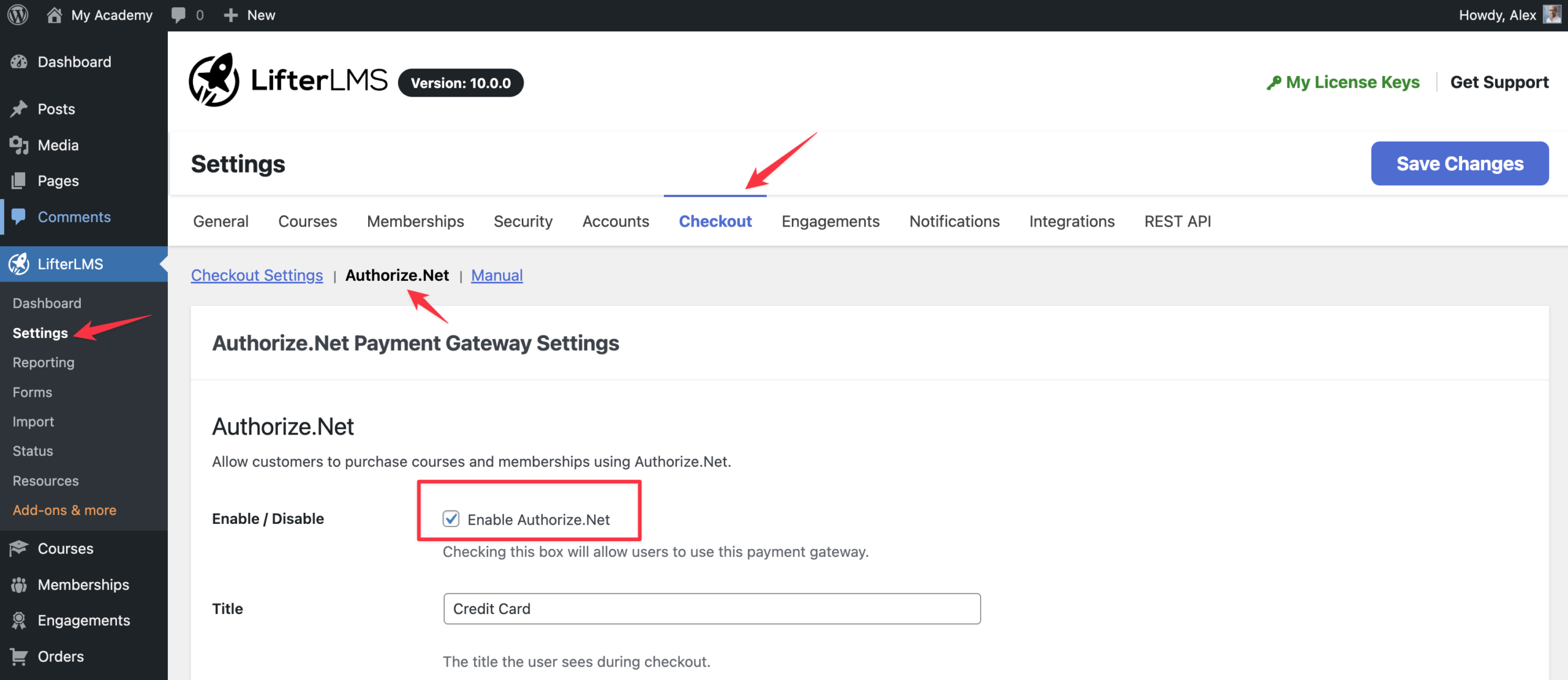Select the Accounts tab
1568x680 pixels.
[616, 222]
